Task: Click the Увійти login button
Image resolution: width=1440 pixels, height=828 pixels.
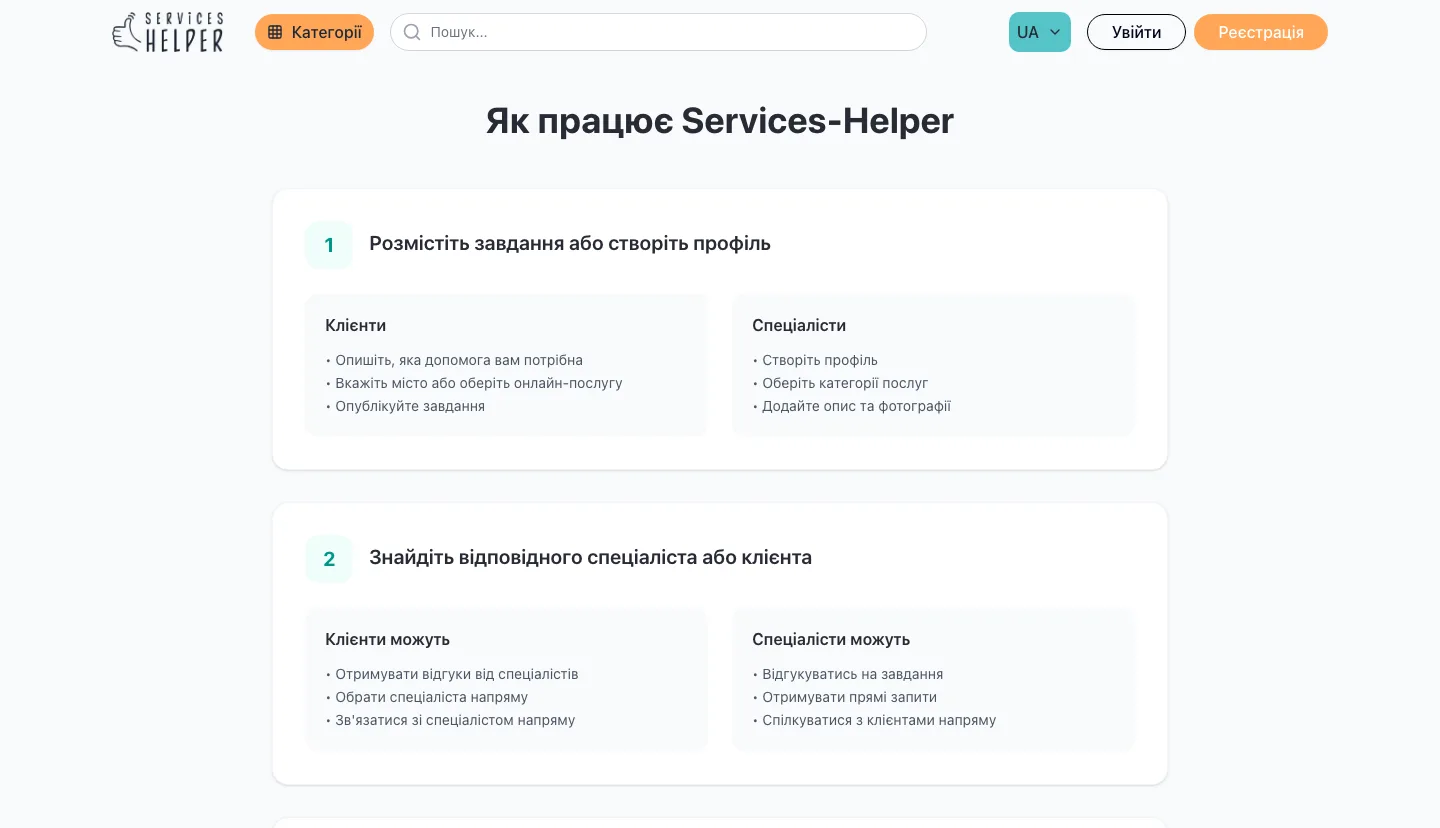Action: coord(1136,32)
